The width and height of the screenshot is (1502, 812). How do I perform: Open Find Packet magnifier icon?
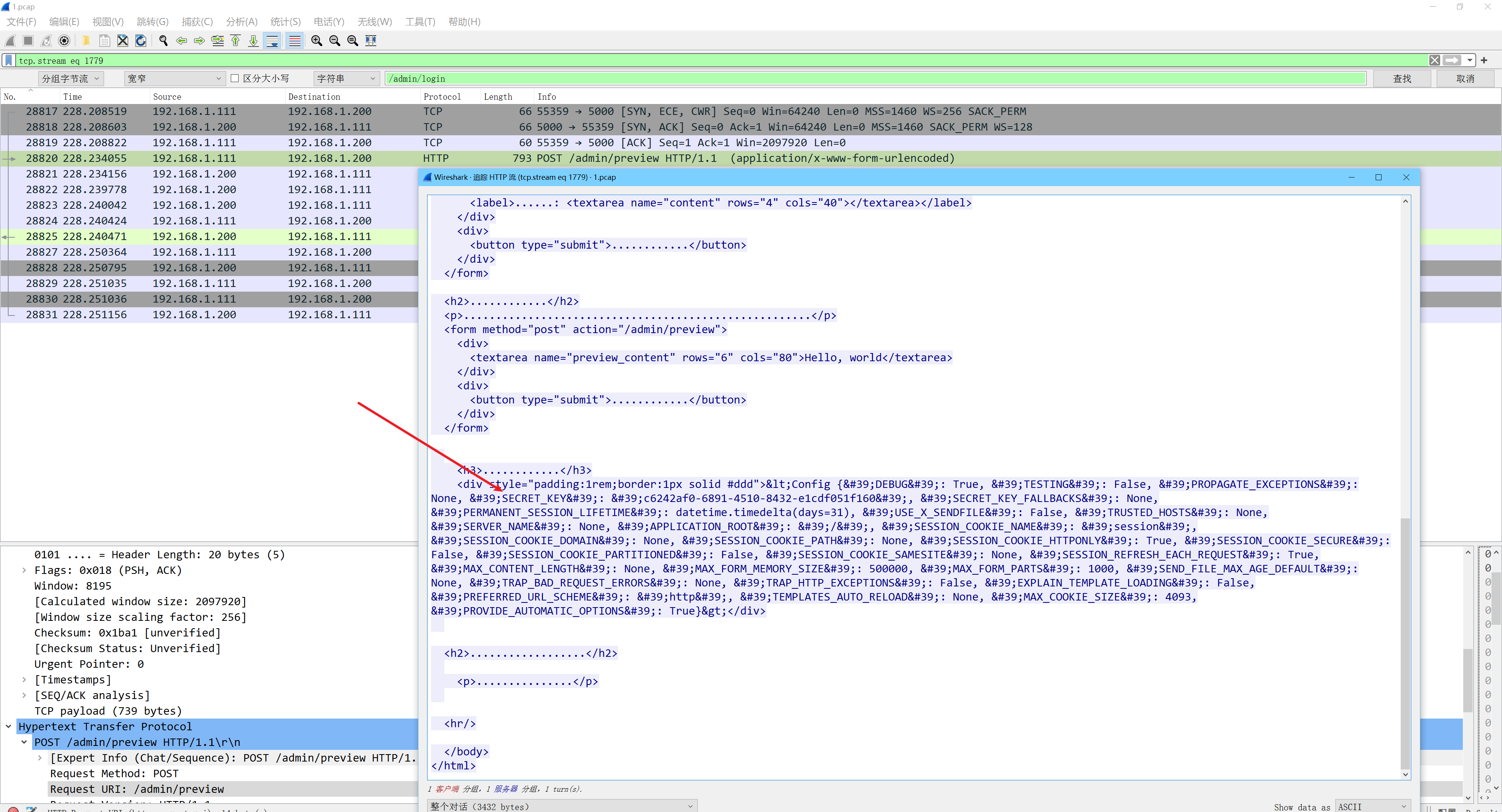click(163, 40)
